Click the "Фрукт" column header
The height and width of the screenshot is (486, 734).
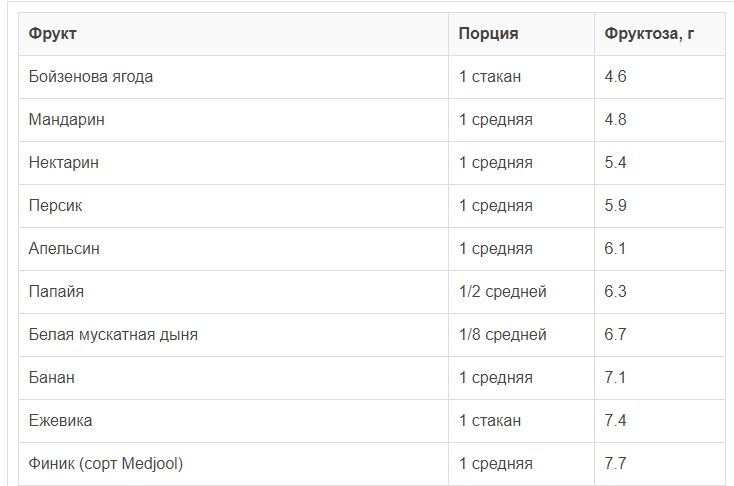(x=53, y=34)
